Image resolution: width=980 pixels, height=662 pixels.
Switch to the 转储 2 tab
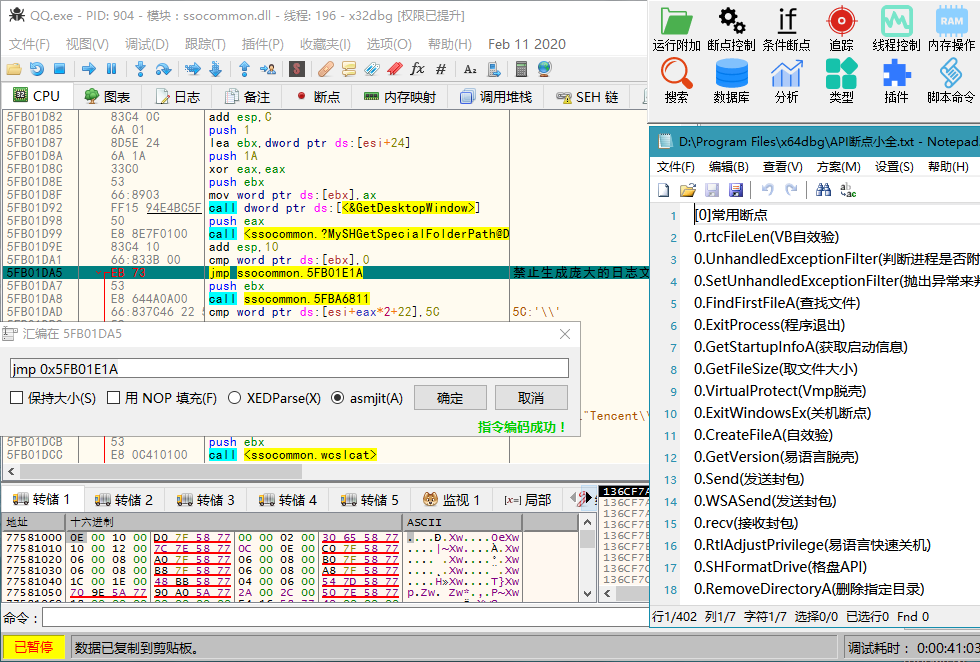(x=124, y=500)
